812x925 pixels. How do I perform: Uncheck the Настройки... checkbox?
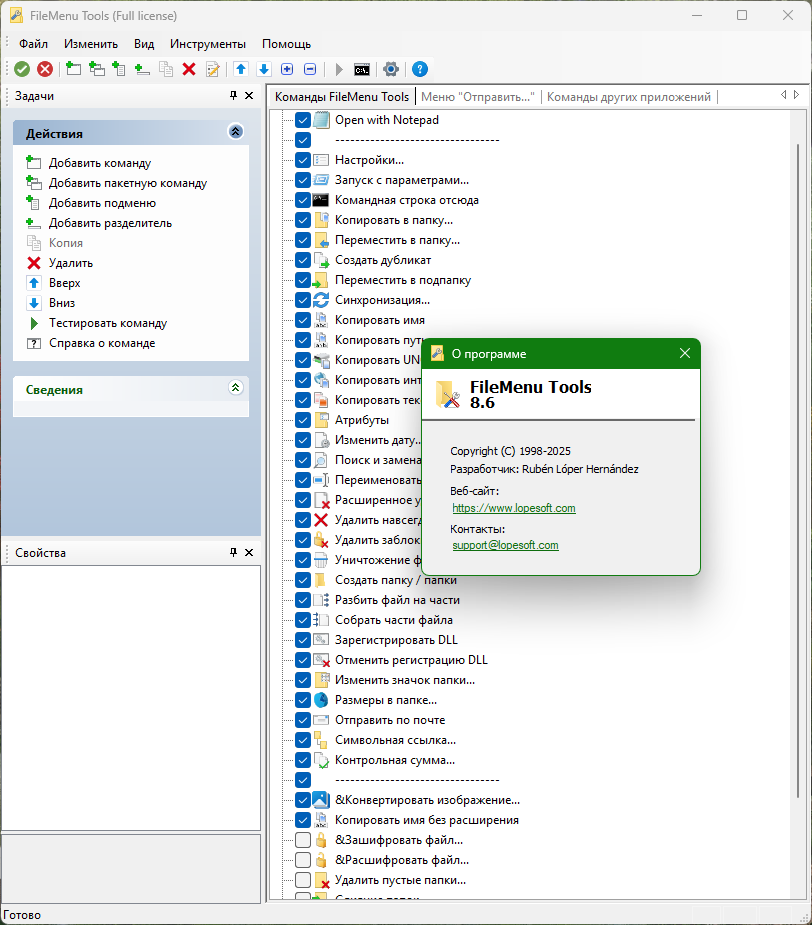click(303, 160)
